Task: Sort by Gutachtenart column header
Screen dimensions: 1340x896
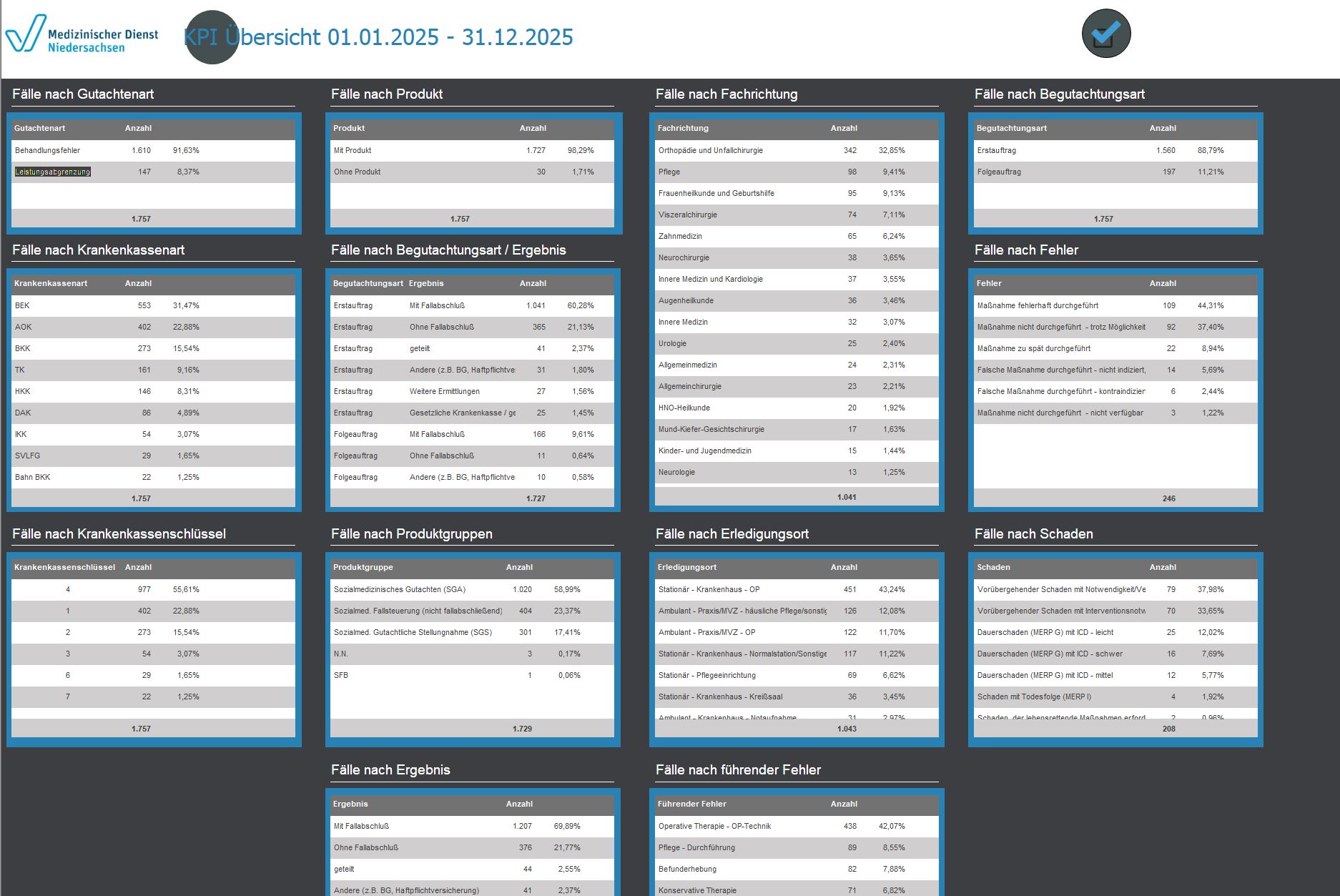Action: tap(40, 128)
